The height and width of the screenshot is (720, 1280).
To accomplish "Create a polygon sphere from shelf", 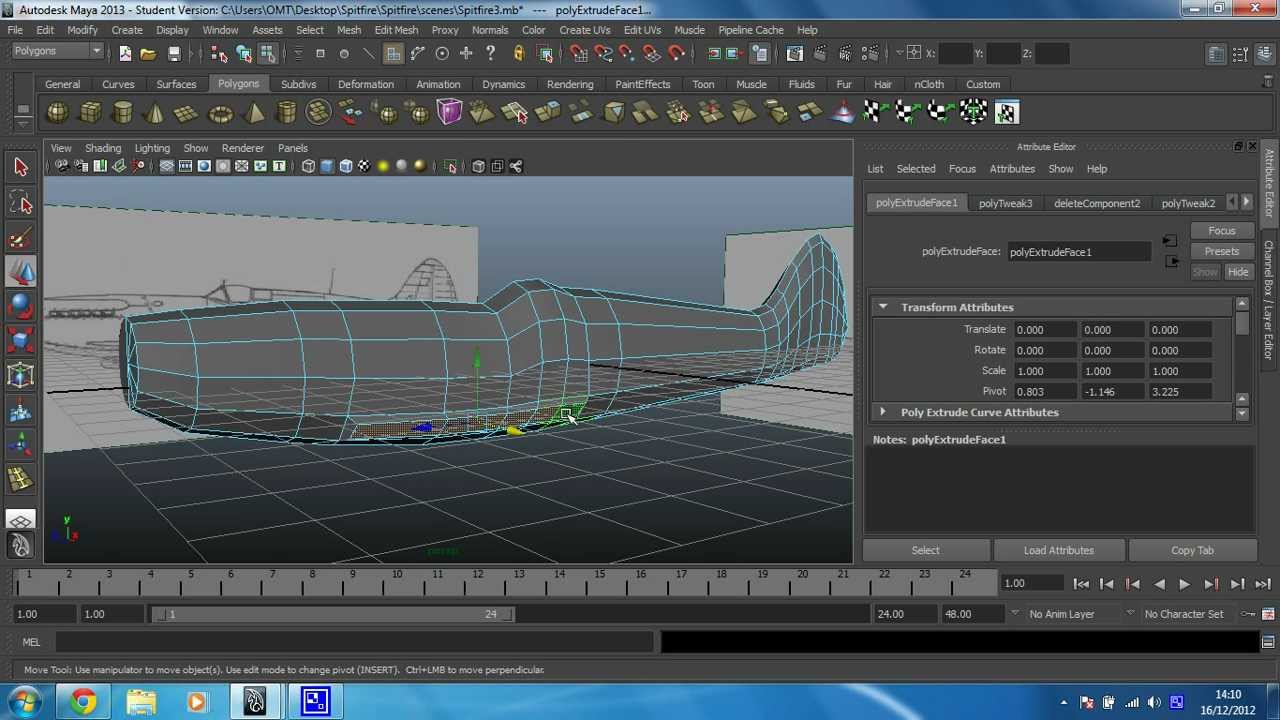I will pyautogui.click(x=58, y=113).
